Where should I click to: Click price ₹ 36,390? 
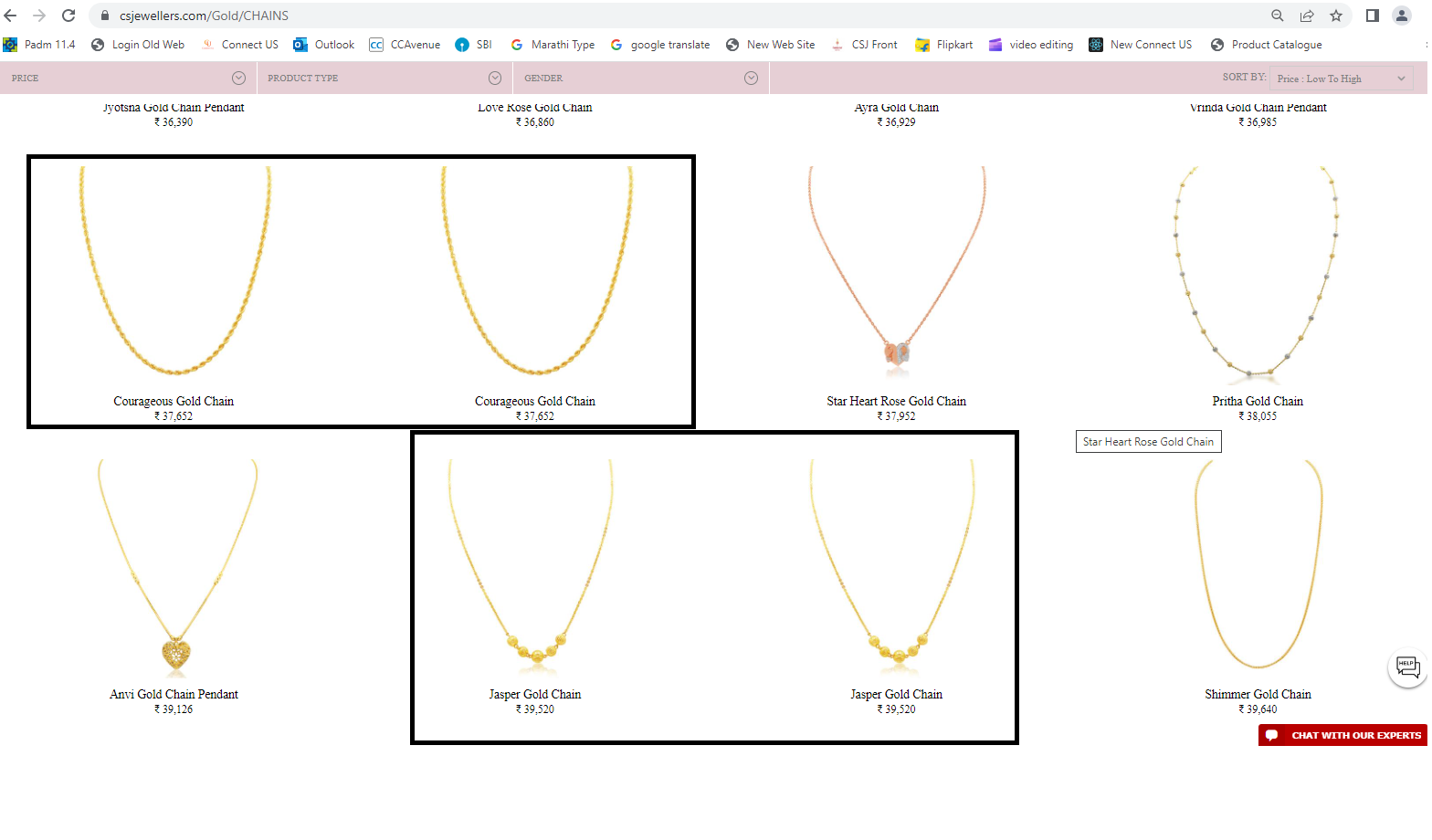[x=174, y=121]
